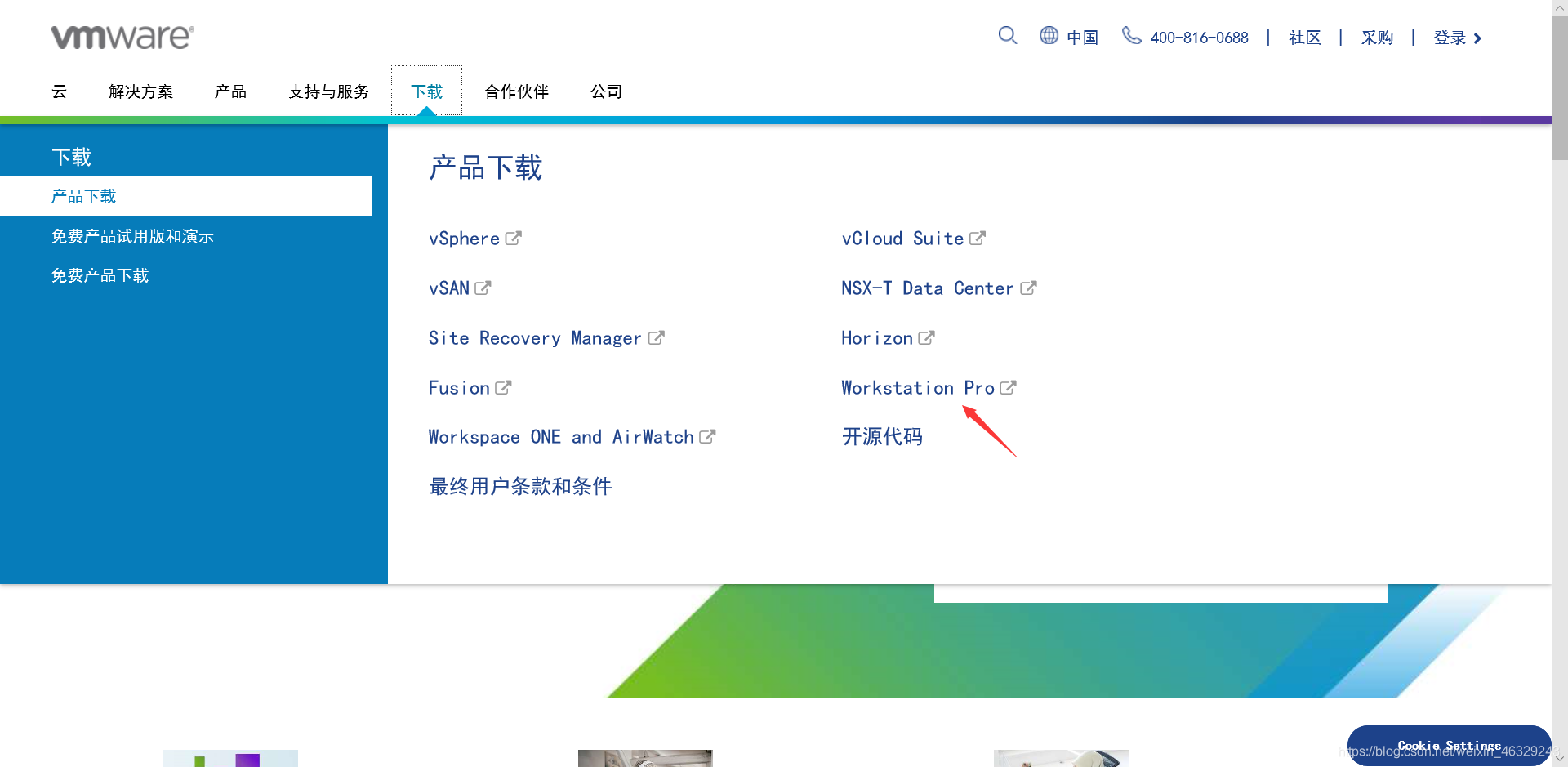Click the 下载 sidebar heading

point(71,157)
